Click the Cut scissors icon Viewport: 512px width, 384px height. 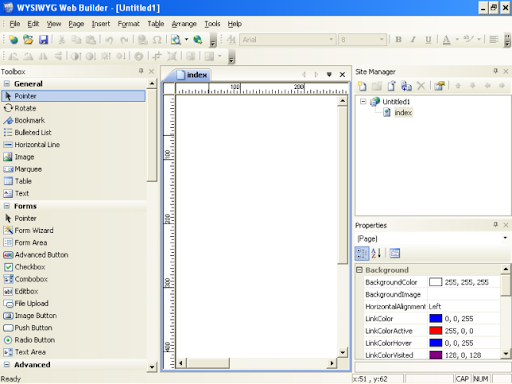point(61,40)
